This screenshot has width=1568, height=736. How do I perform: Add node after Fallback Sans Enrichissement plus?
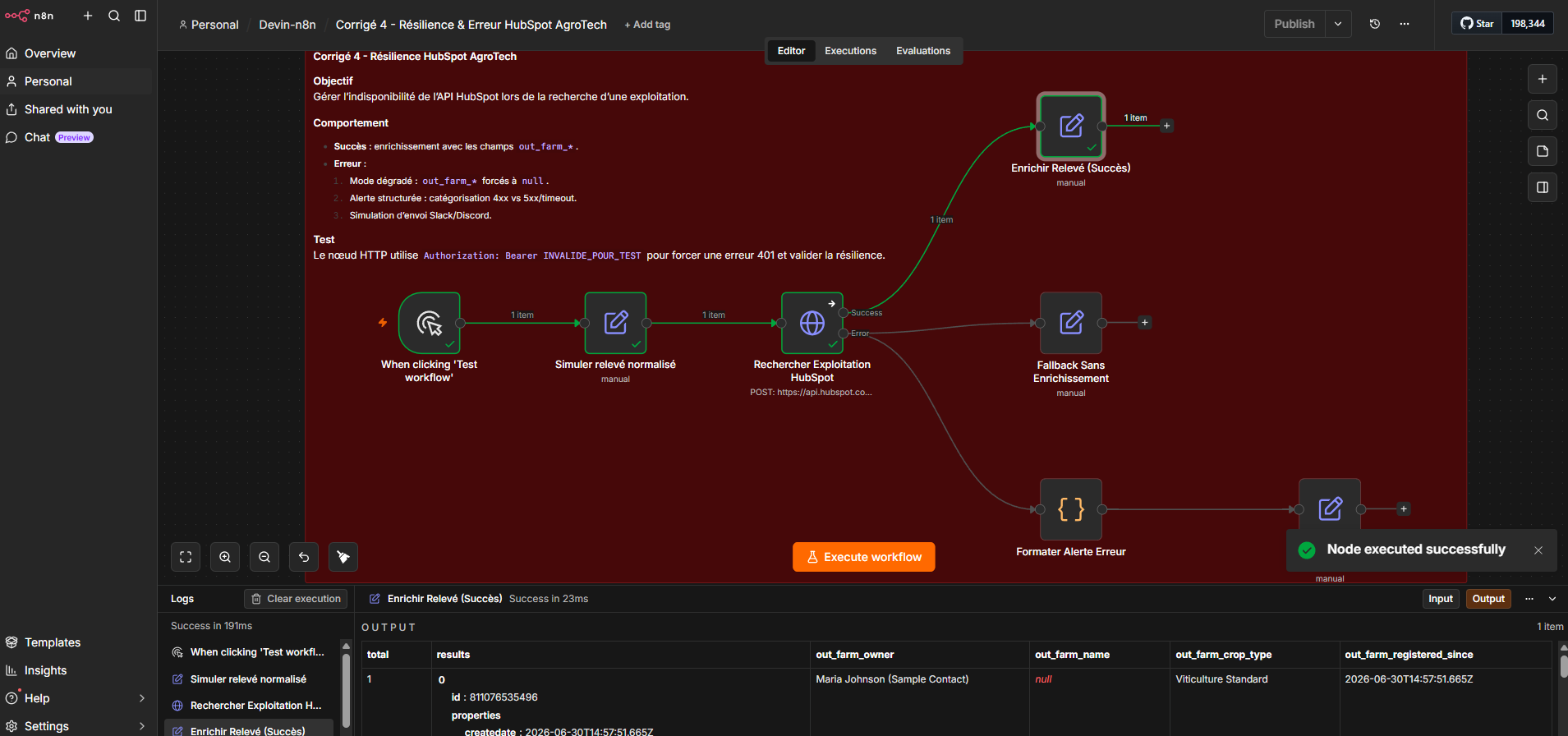coord(1144,322)
